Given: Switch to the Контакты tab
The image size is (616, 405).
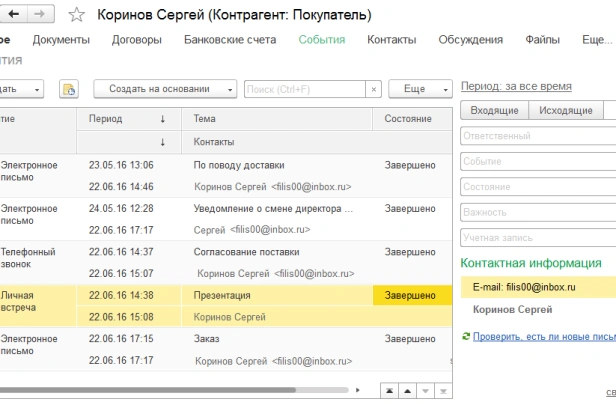Looking at the screenshot, I should point(392,40).
